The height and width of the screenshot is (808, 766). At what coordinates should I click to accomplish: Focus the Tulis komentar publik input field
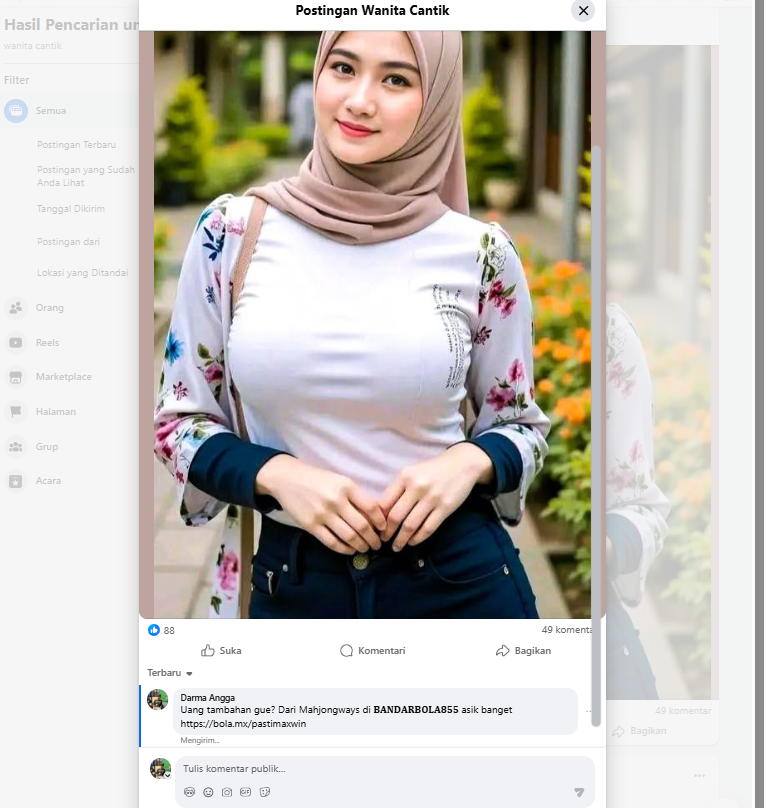click(385, 768)
